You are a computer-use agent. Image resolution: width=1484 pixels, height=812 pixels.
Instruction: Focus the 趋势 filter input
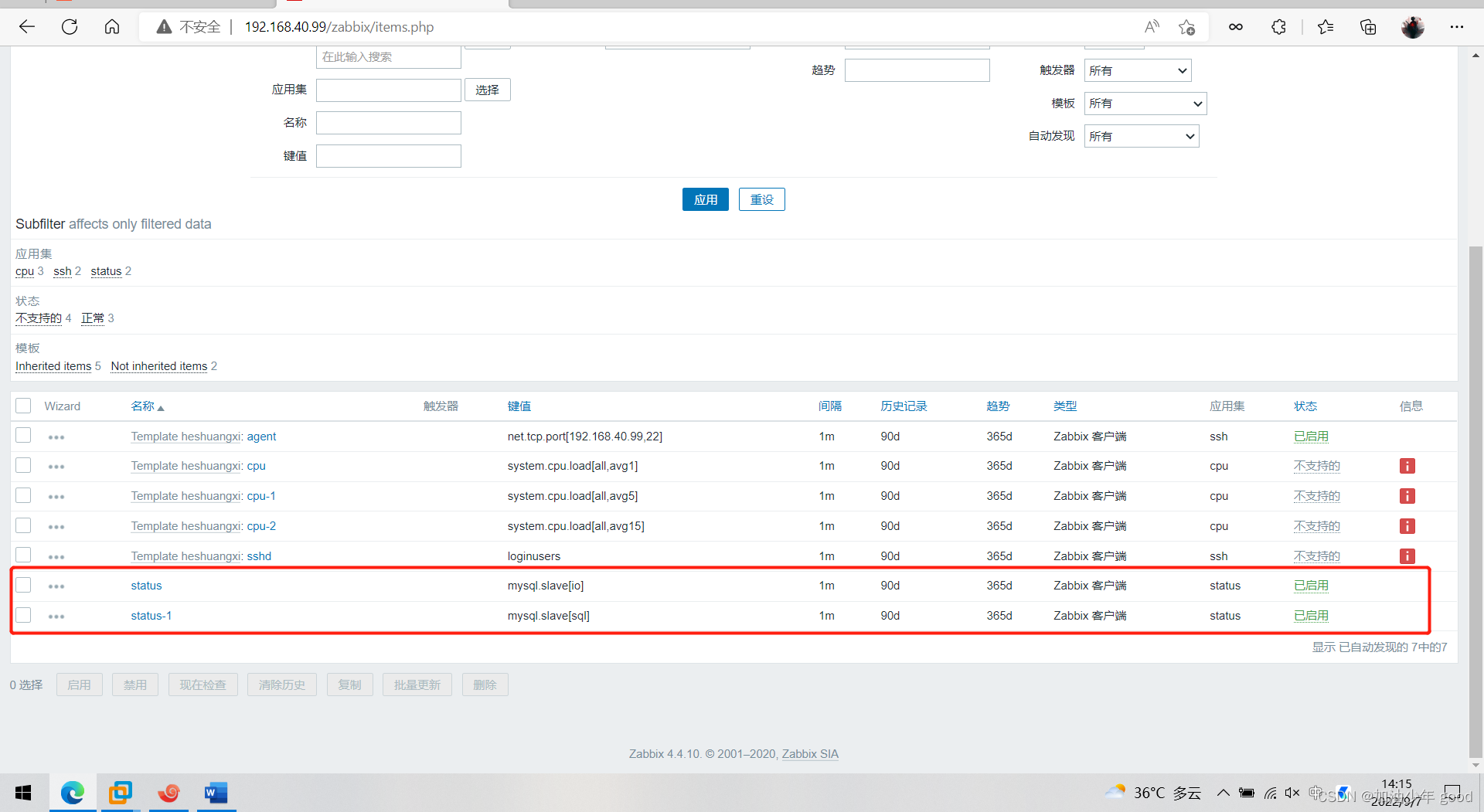click(x=917, y=70)
